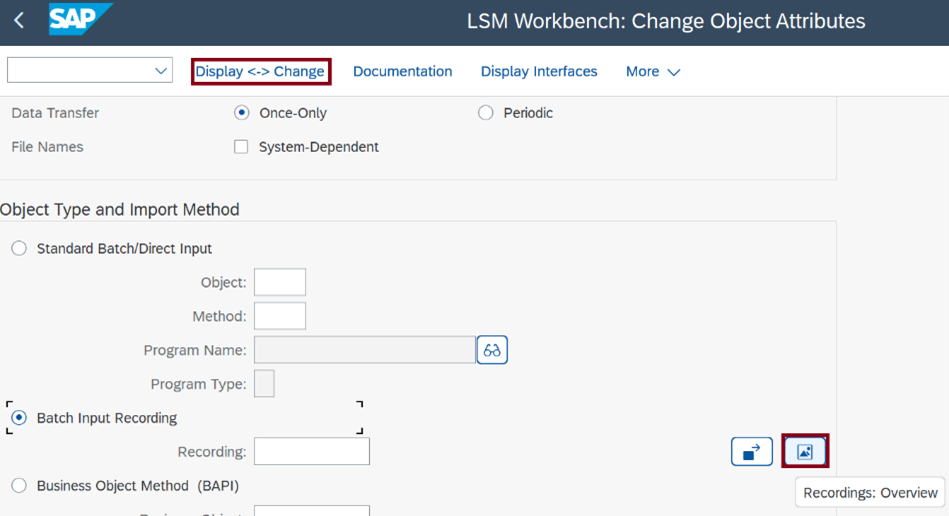Select Standard Batch/Direct Input radio button
The width and height of the screenshot is (949, 516).
pos(19,248)
